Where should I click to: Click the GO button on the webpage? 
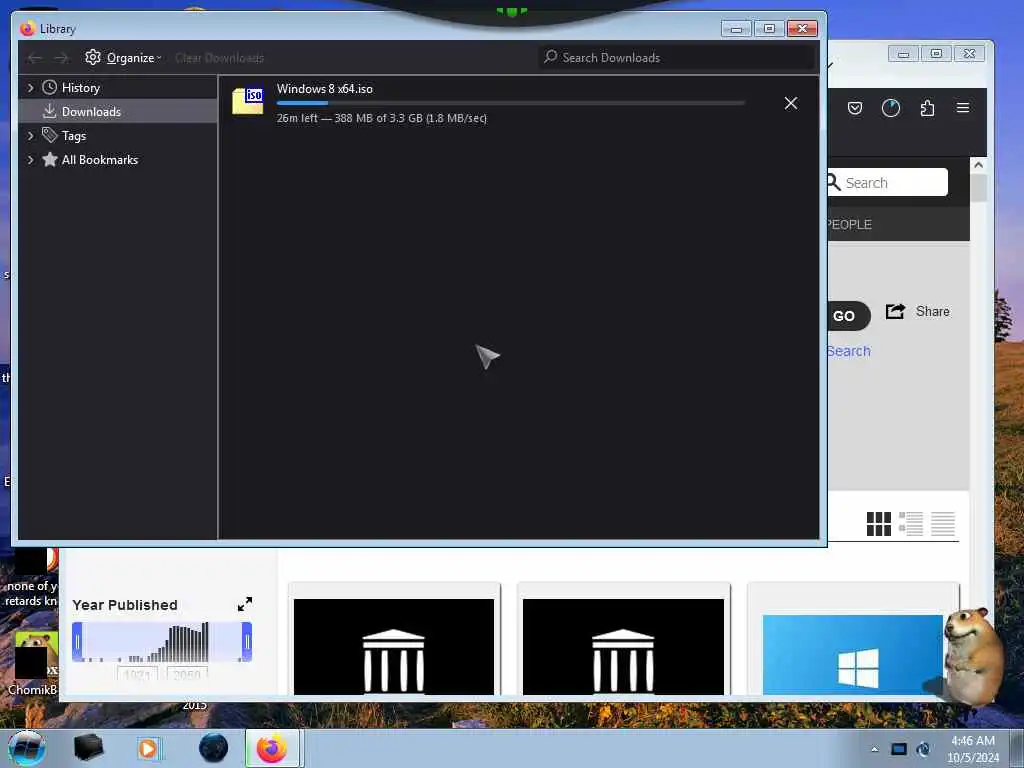[848, 316]
